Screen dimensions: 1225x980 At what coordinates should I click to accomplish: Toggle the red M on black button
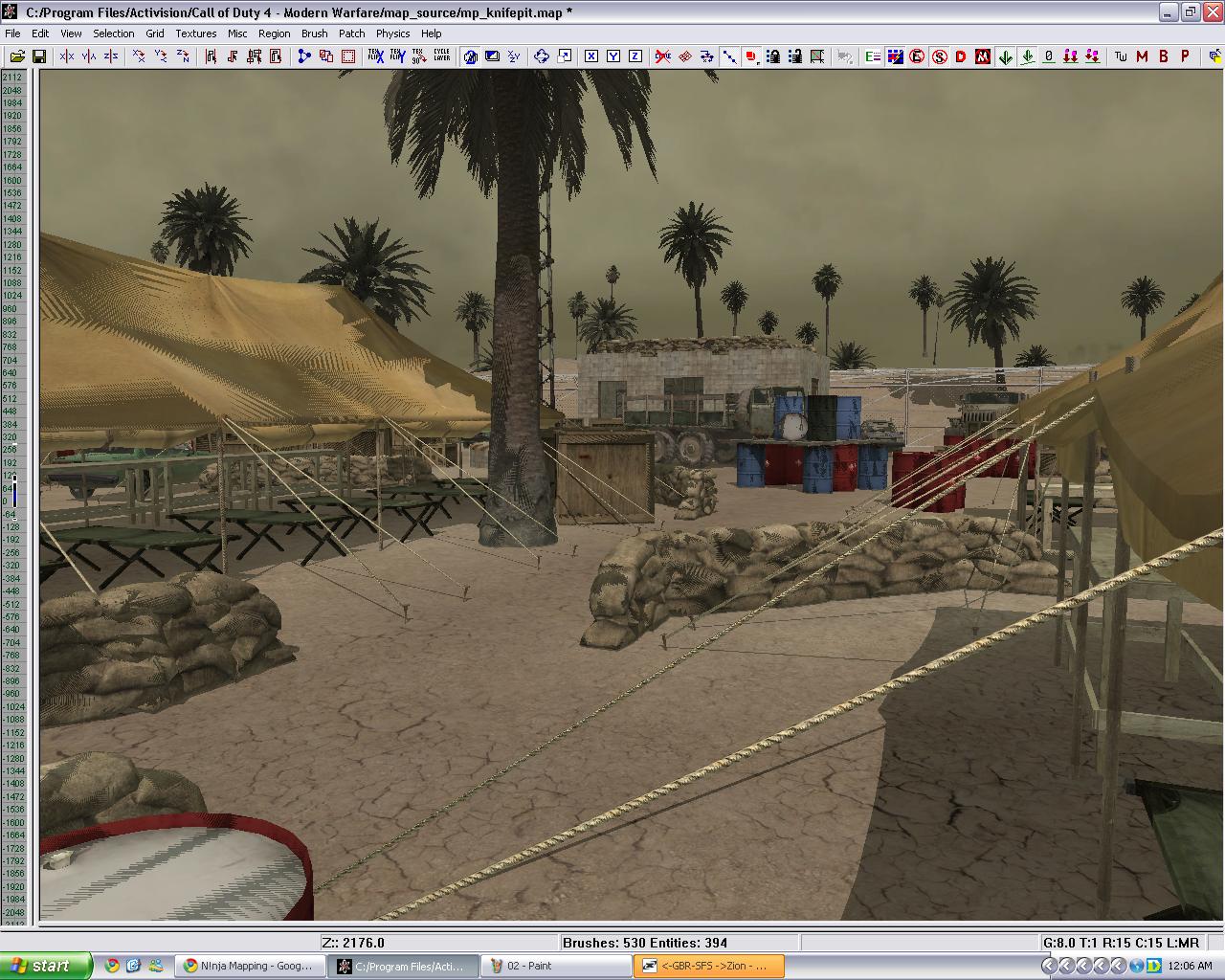pyautogui.click(x=983, y=56)
